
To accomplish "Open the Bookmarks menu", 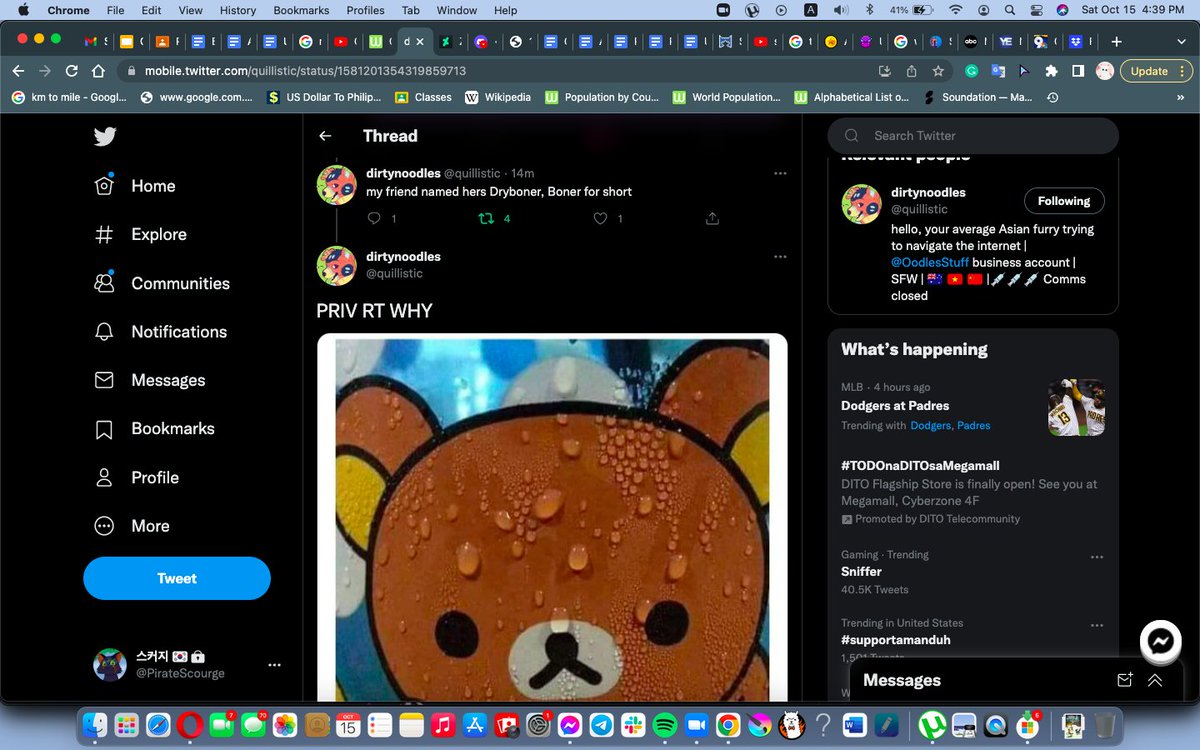I will (301, 10).
